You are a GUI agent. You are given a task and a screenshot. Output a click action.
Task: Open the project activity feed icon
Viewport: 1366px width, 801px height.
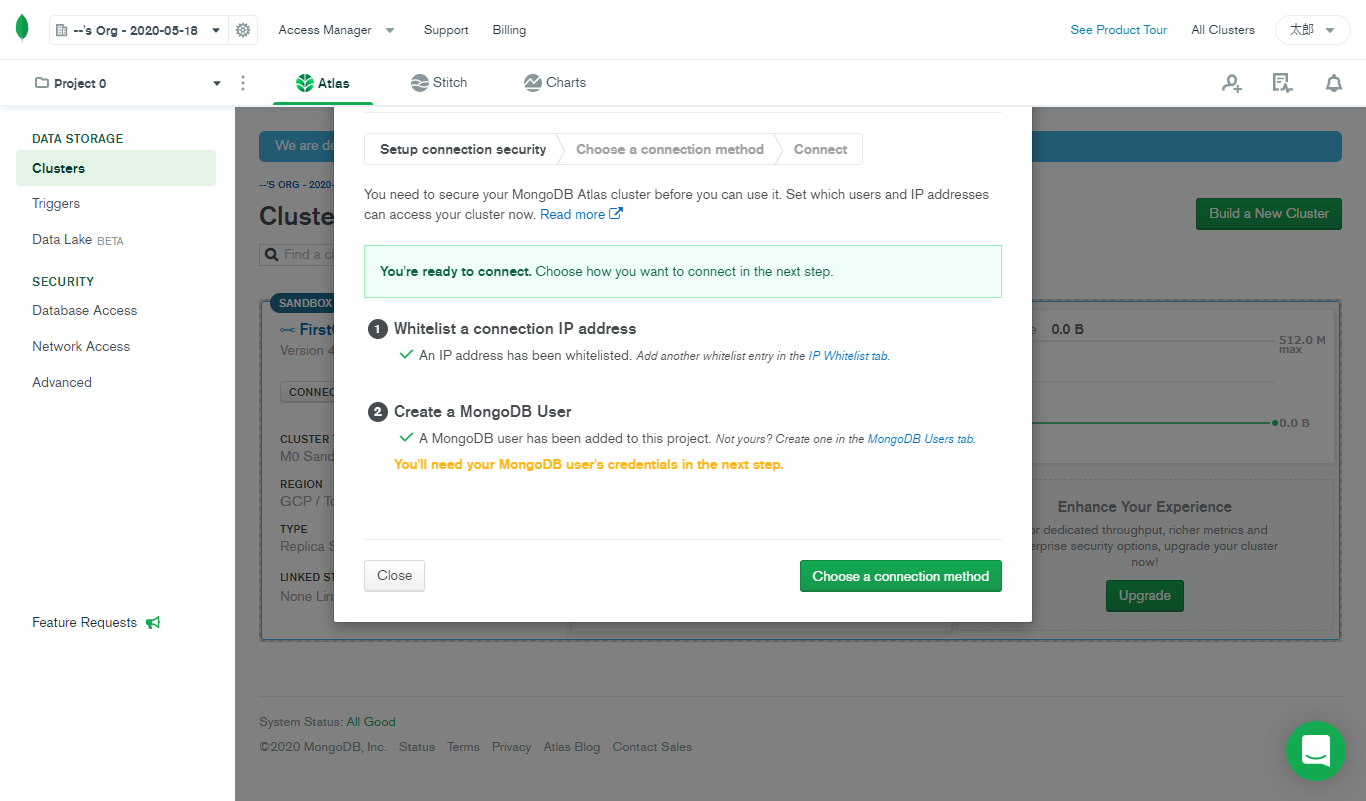tap(1282, 83)
